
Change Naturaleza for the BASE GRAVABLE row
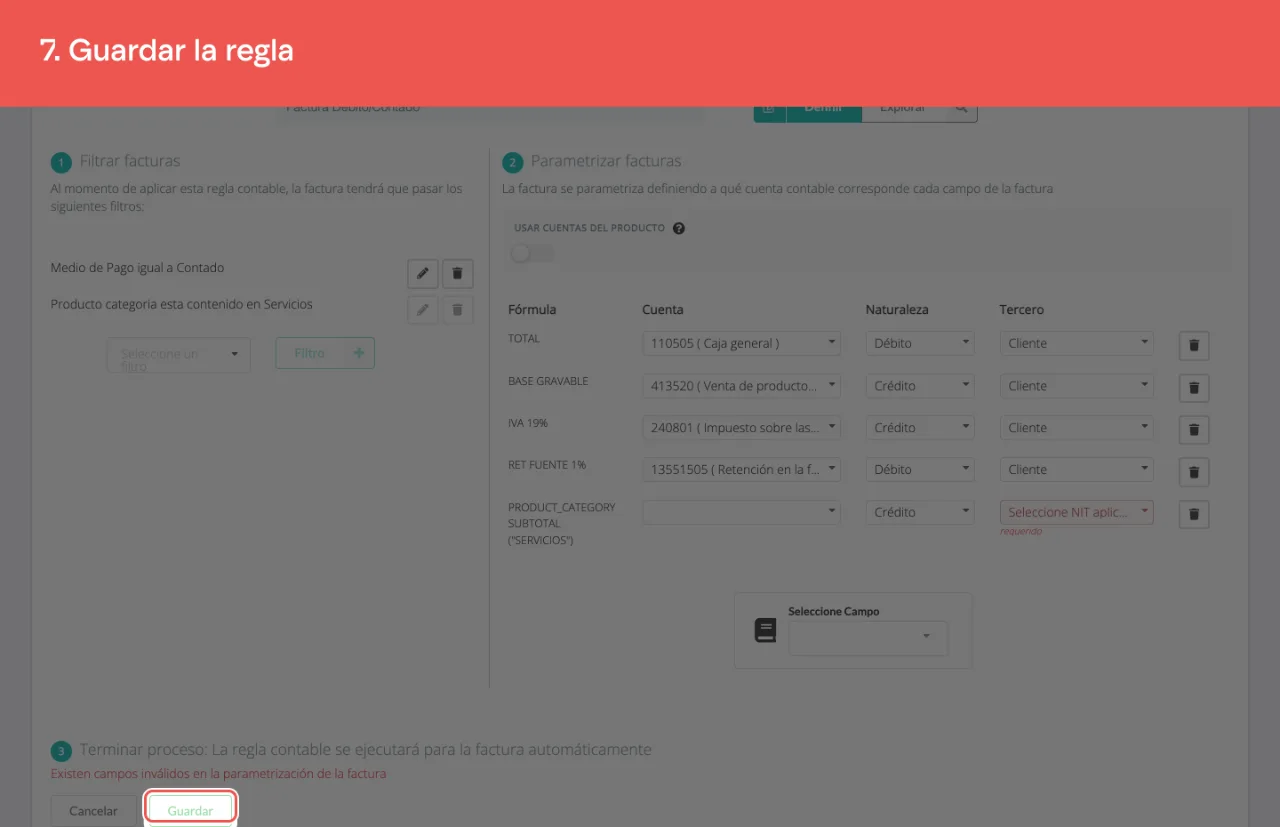click(x=920, y=385)
